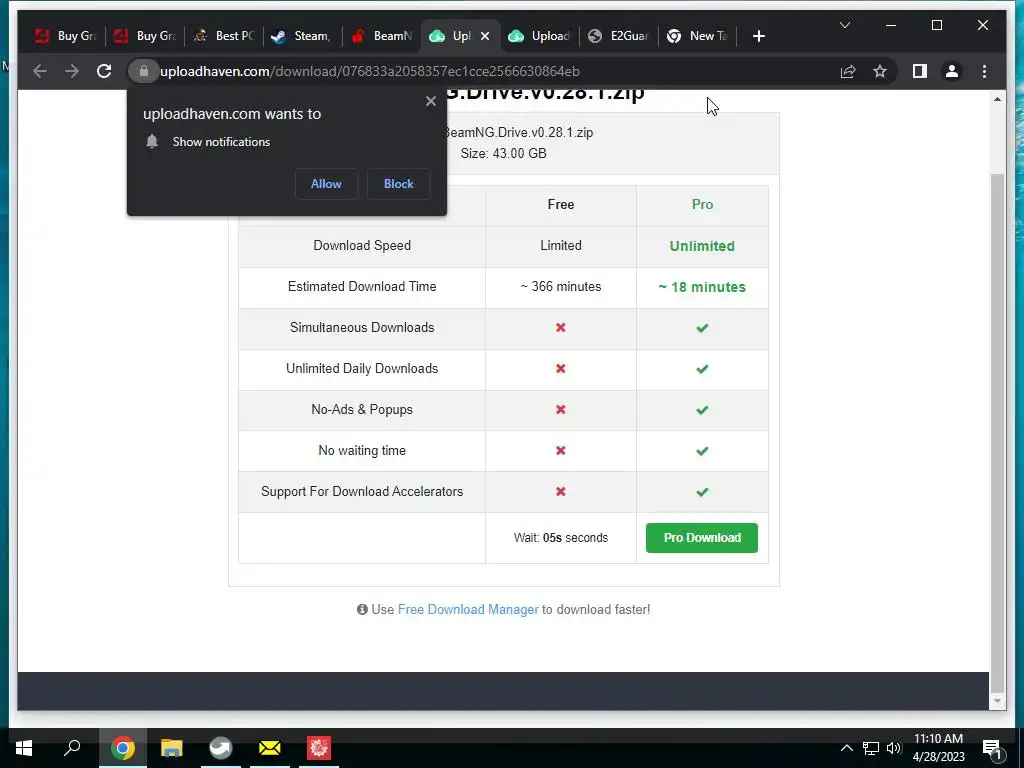The height and width of the screenshot is (768, 1024).
Task: Switch to E2Guardian tab
Action: point(618,36)
